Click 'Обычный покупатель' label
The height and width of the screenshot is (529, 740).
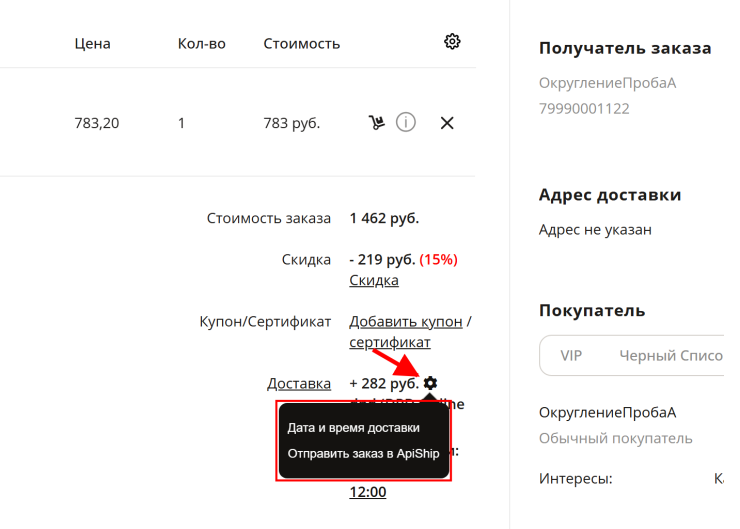(615, 438)
